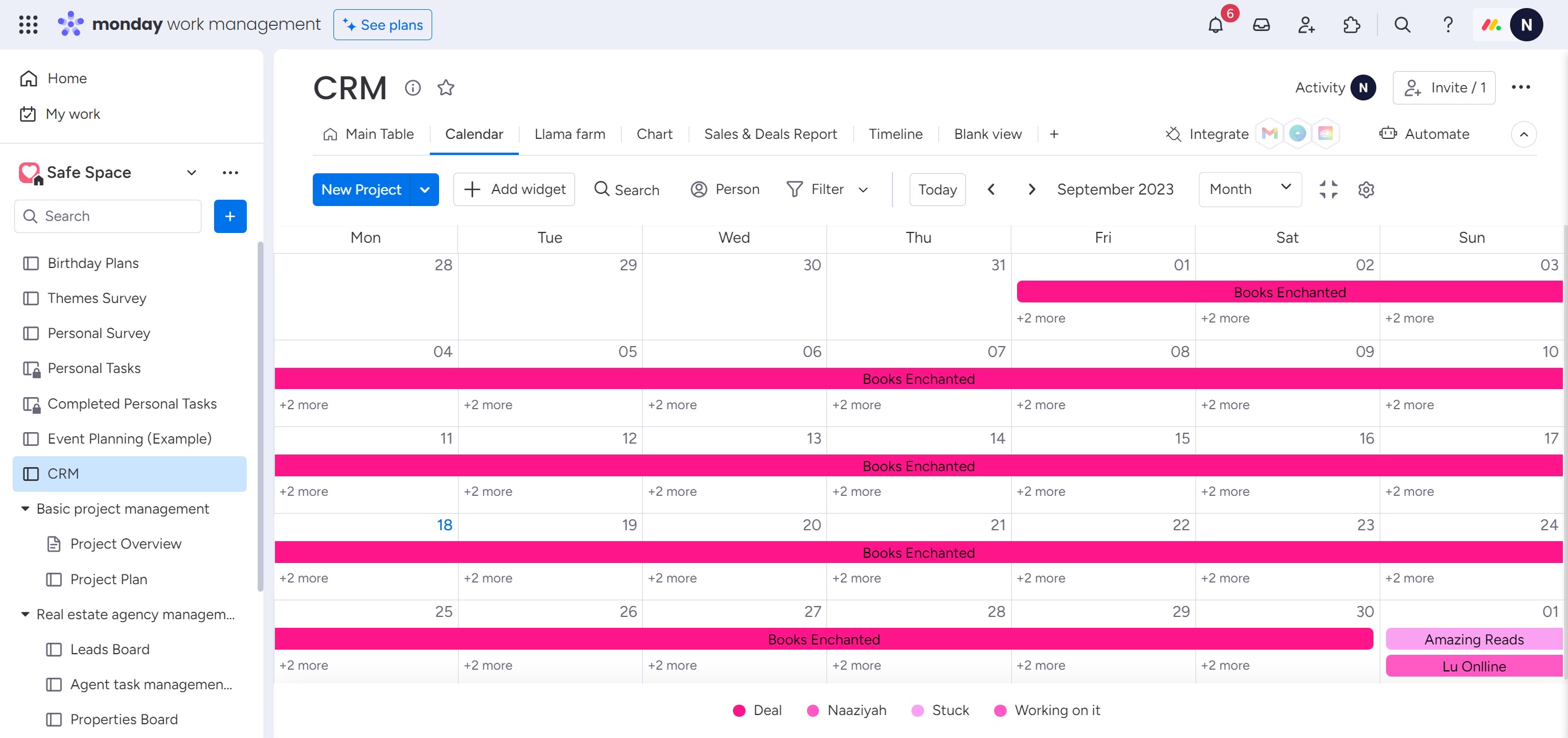The height and width of the screenshot is (738, 1568).
Task: Expand the New Project dropdown arrow
Action: [425, 190]
